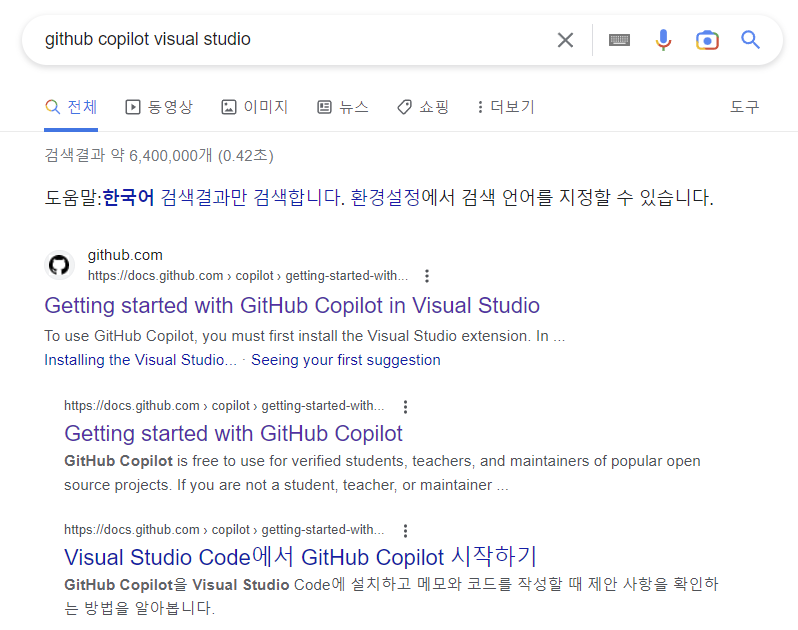Open the 도구 (Tools) options
Screen dimensions: 798x630
(x=745, y=107)
